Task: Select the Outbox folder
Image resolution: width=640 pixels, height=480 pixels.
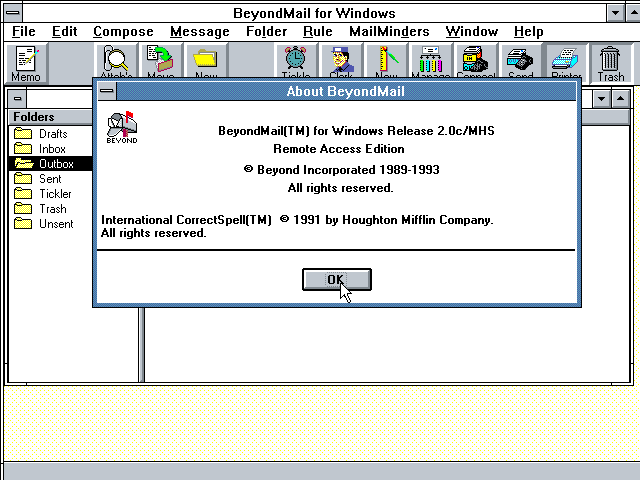Action: pos(50,164)
